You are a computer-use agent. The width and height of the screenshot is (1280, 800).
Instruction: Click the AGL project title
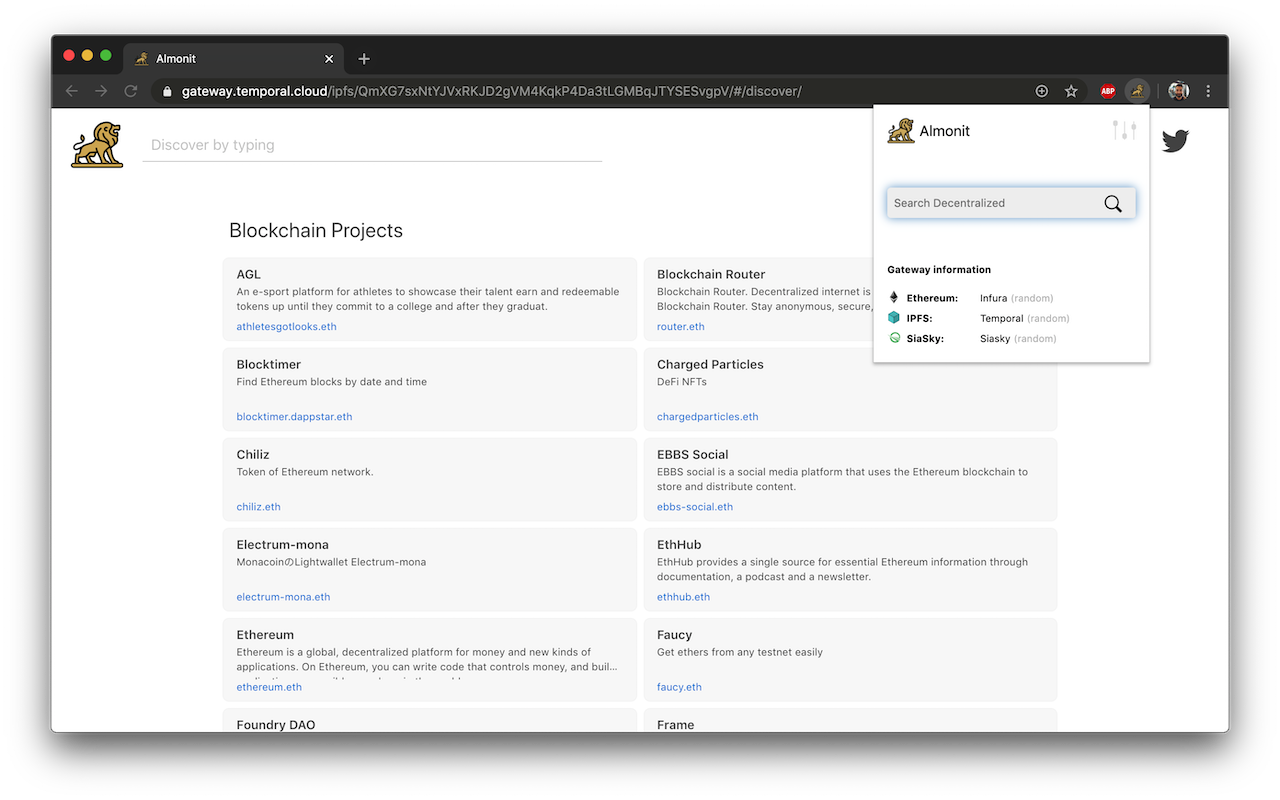tap(248, 274)
